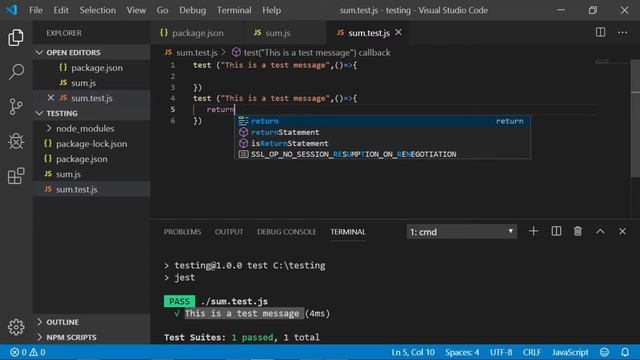Image resolution: width=640 pixels, height=360 pixels.
Task: Open the Debug view bug icon
Action: [16, 141]
